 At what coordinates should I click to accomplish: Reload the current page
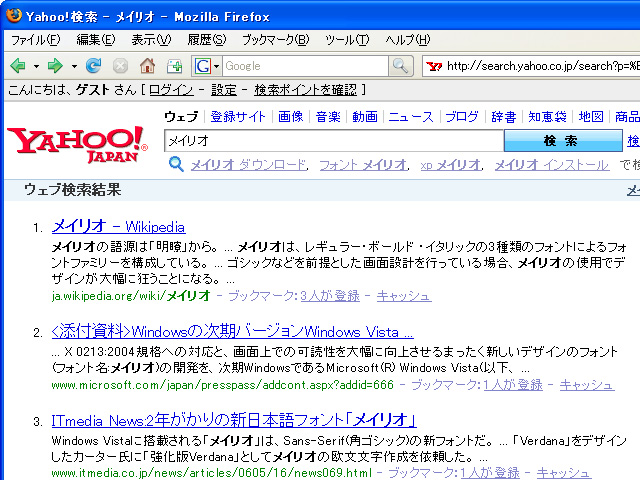click(x=94, y=66)
